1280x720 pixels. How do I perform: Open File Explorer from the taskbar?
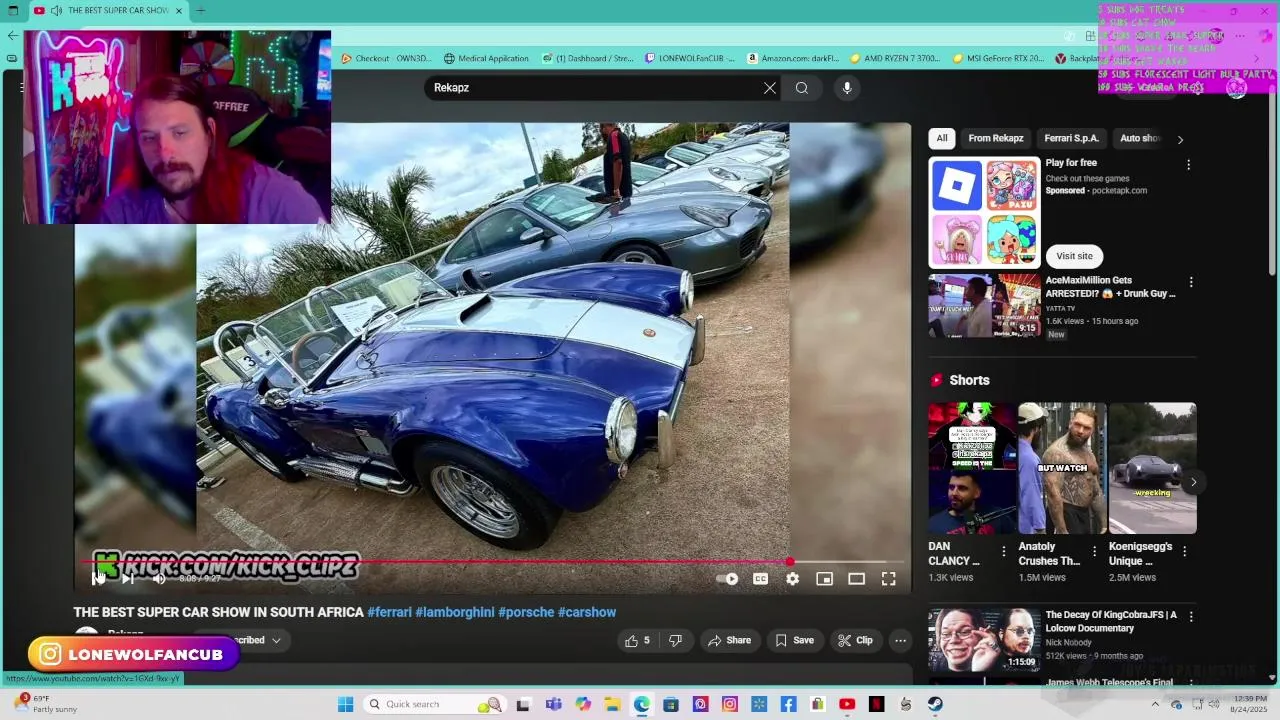(x=612, y=704)
